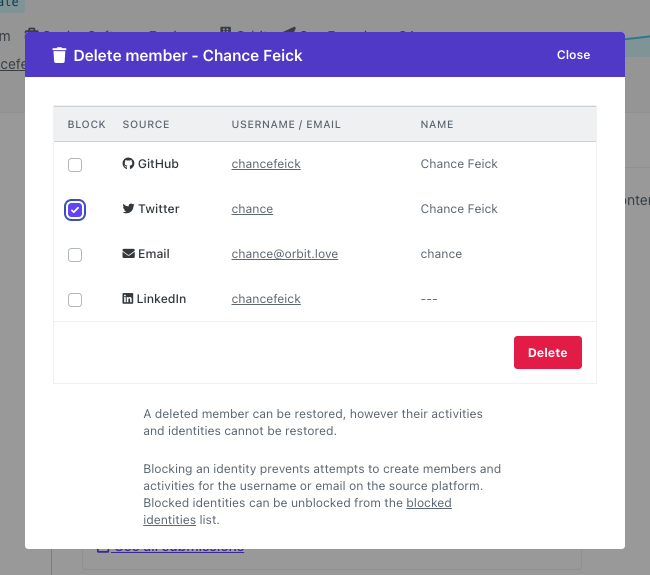Image resolution: width=650 pixels, height=575 pixels.
Task: Check the Email block checkbox
Action: (75, 255)
